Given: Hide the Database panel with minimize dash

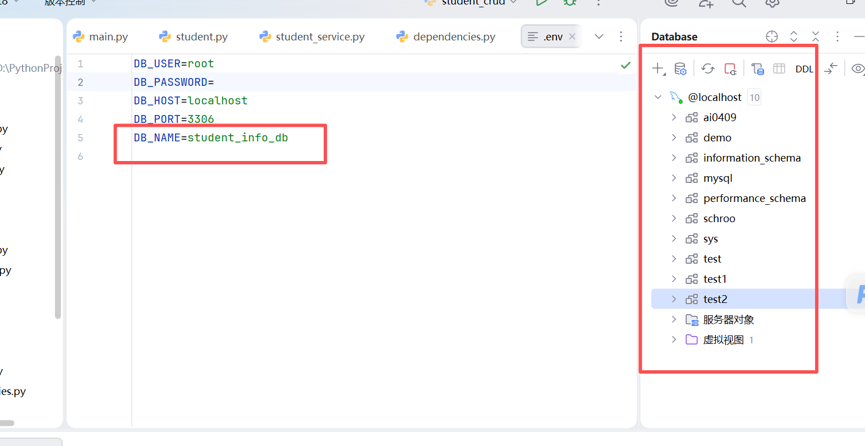Looking at the screenshot, I should coord(859,36).
